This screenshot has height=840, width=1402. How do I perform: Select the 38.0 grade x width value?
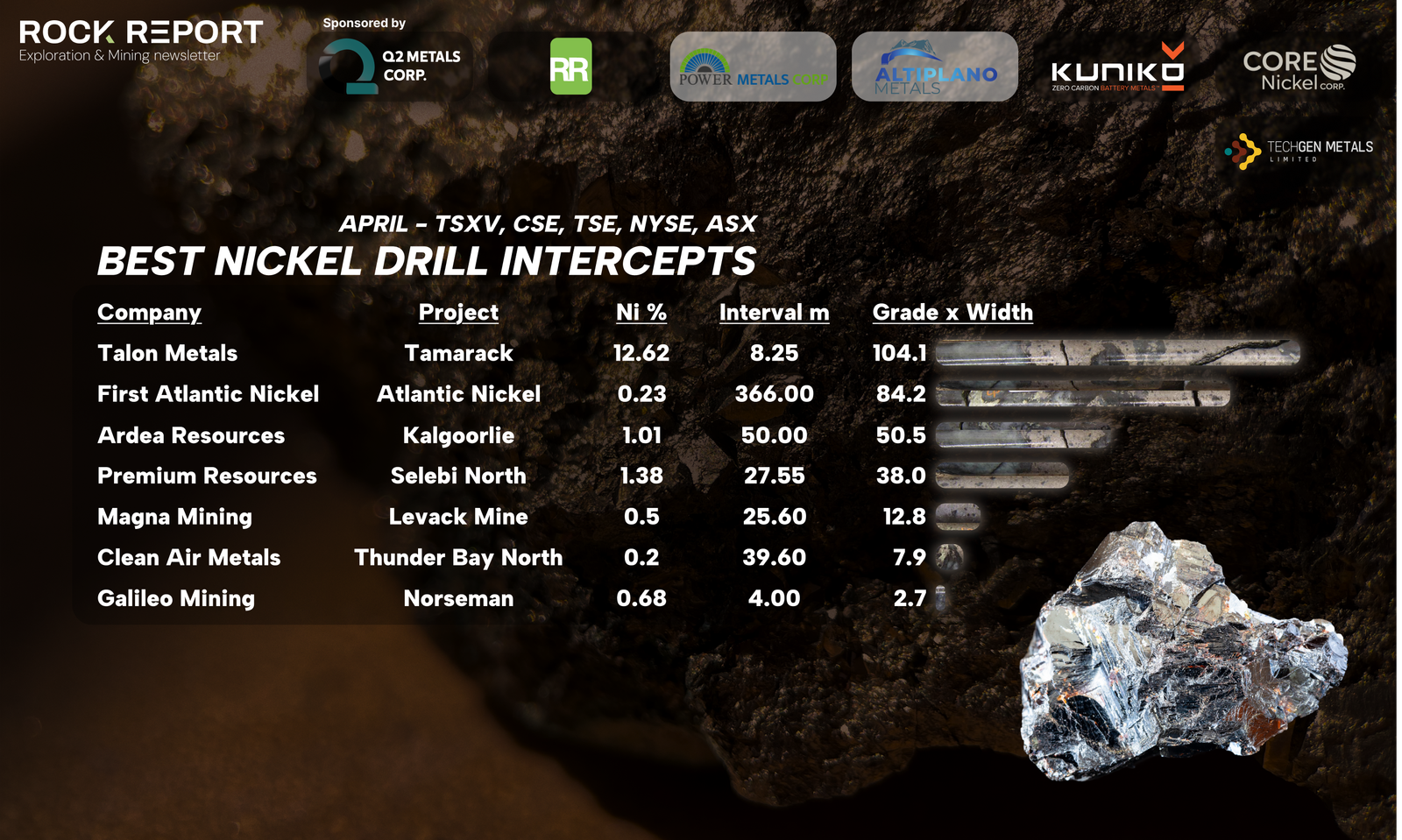[901, 476]
